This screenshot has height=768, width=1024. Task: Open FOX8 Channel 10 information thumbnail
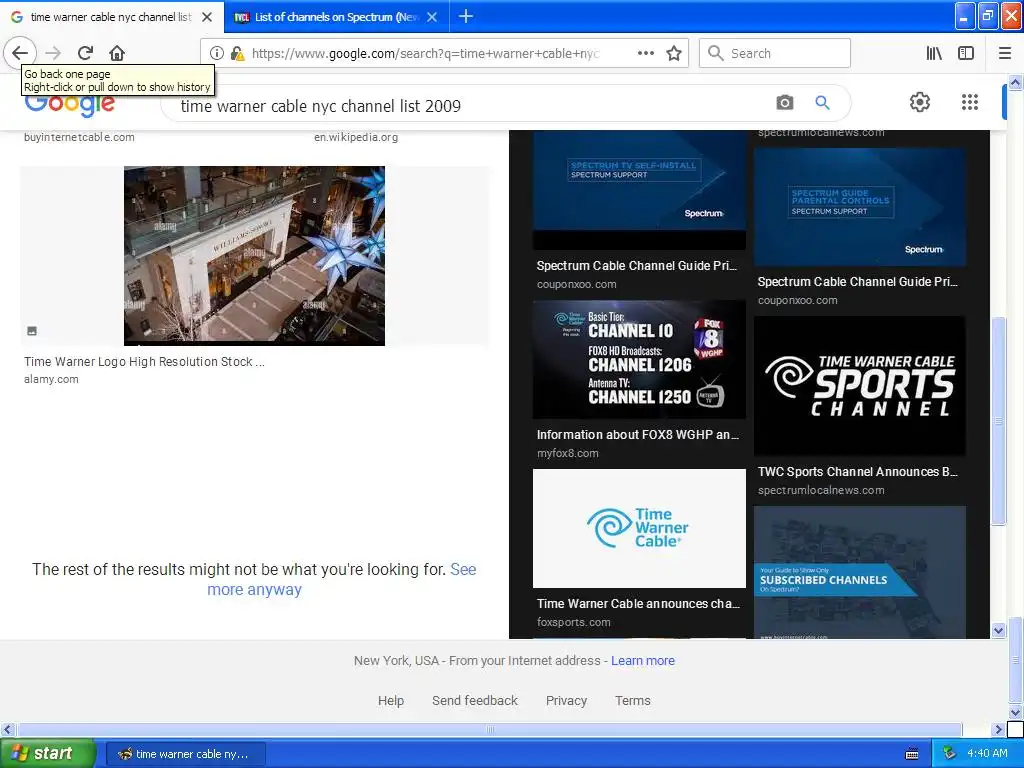point(639,359)
